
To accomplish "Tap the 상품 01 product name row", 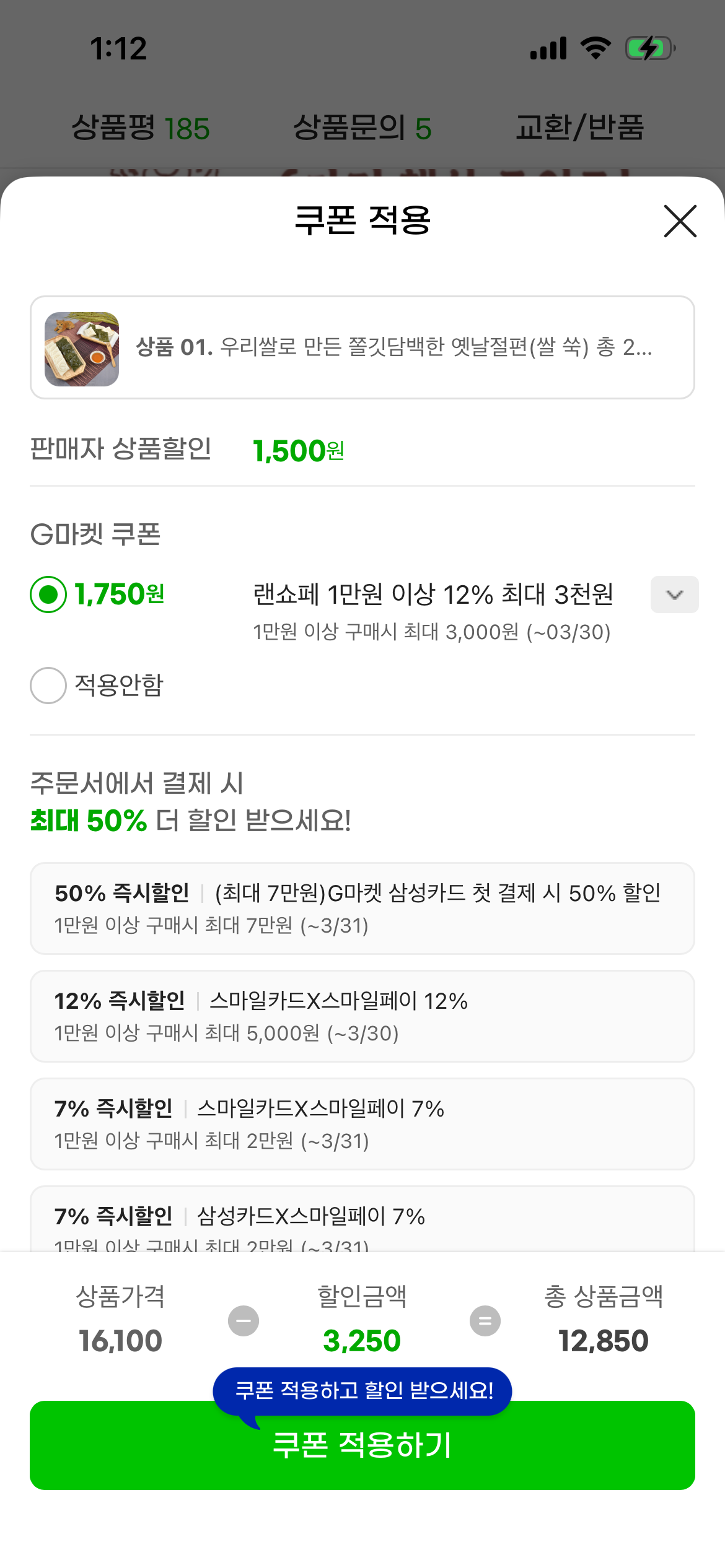I will click(x=394, y=347).
